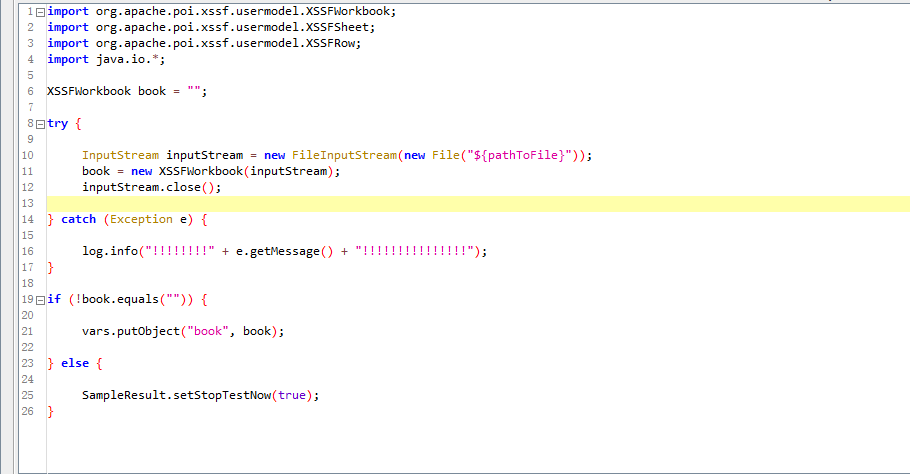910x474 pixels.
Task: Click 'XSSFSheet' in the import on line 2
Action: pos(337,27)
